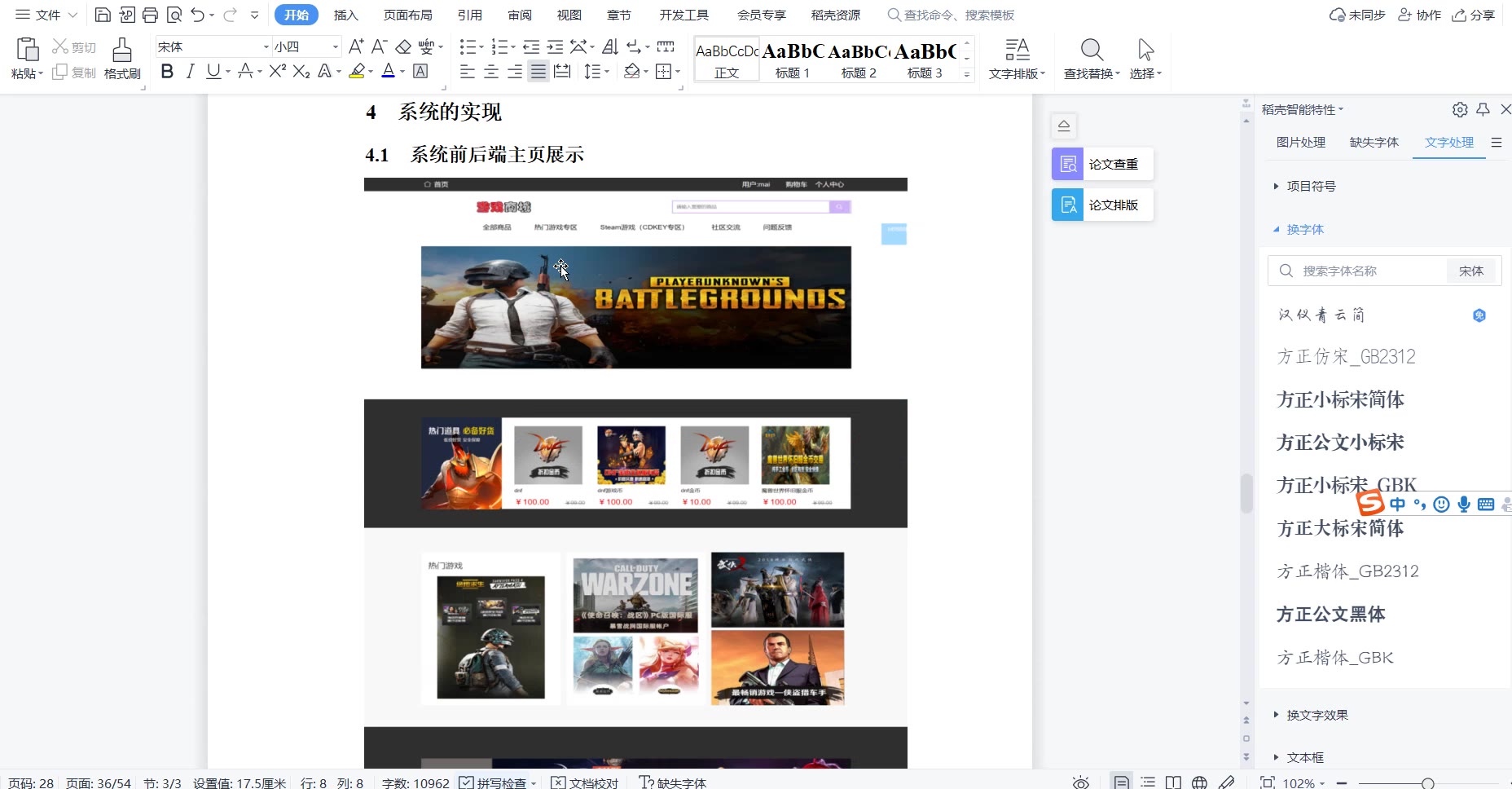Image resolution: width=1512 pixels, height=789 pixels.
Task: Click the zoom slider handle
Action: tap(1427, 783)
